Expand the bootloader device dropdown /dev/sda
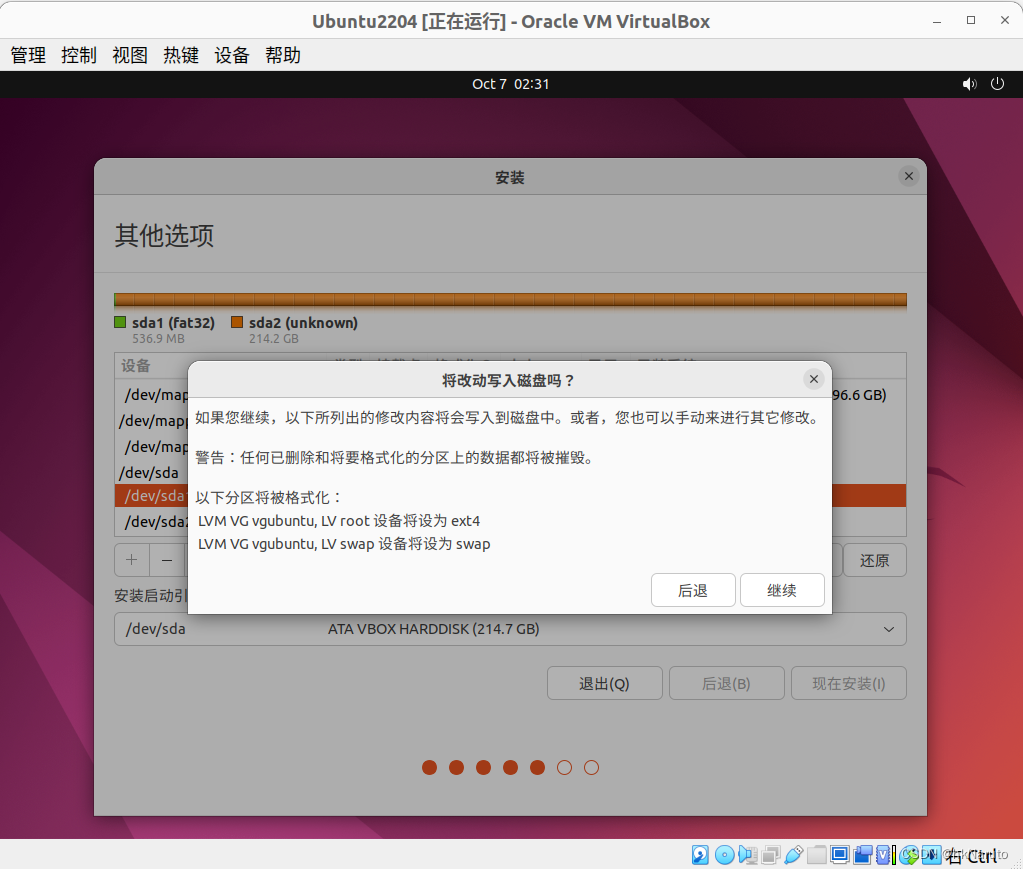Screen dimensions: 1023x869 tap(510, 629)
